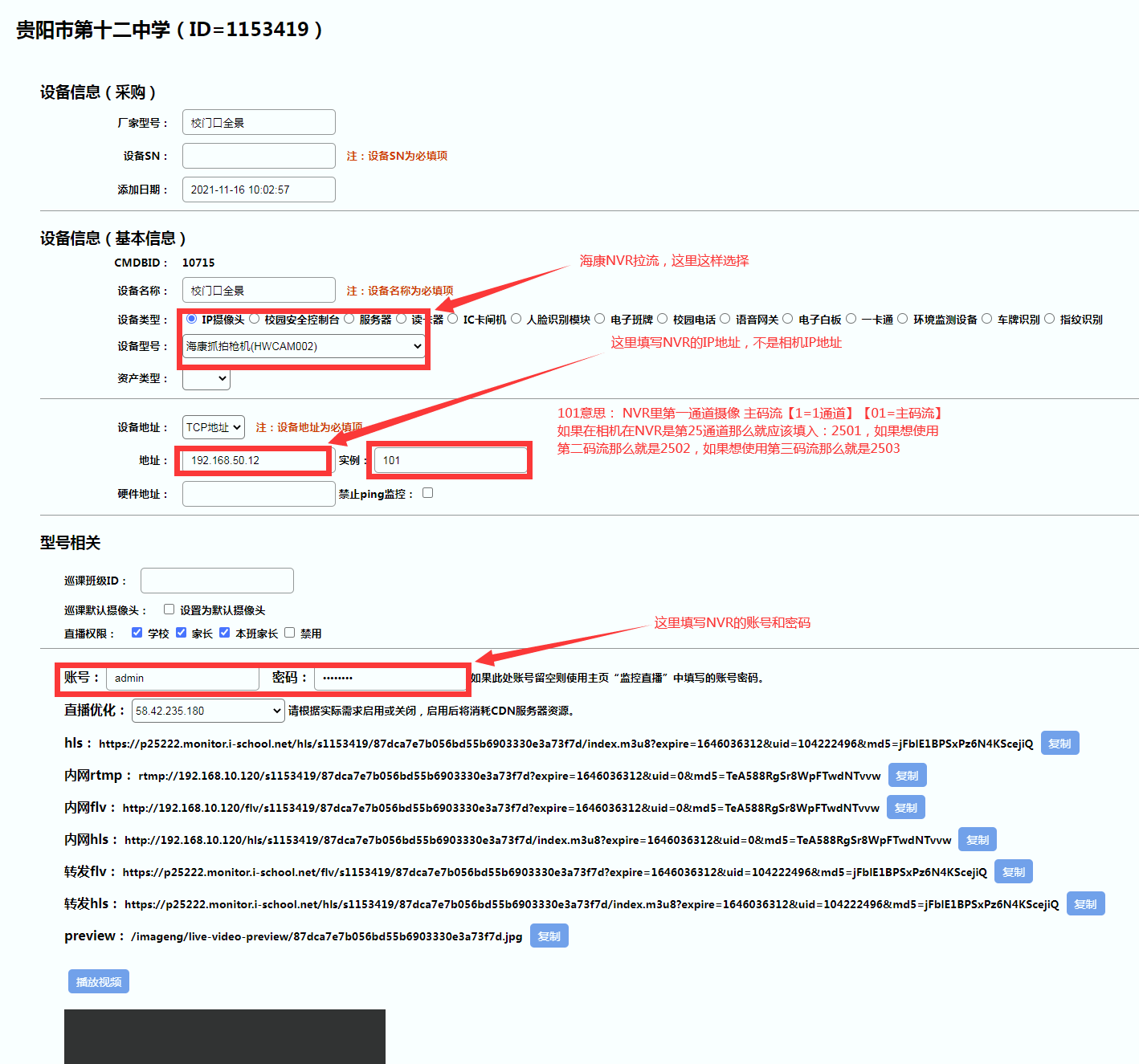The height and width of the screenshot is (1064, 1139).
Task: Open the TCP地址 type dropdown
Action: [214, 427]
